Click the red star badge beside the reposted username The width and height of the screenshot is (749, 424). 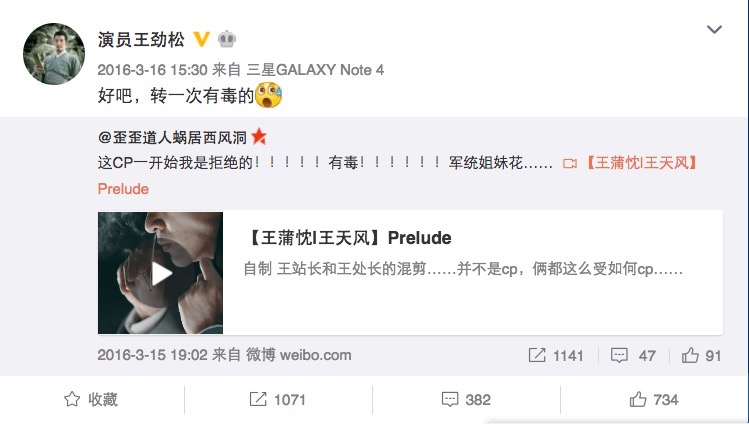click(259, 137)
